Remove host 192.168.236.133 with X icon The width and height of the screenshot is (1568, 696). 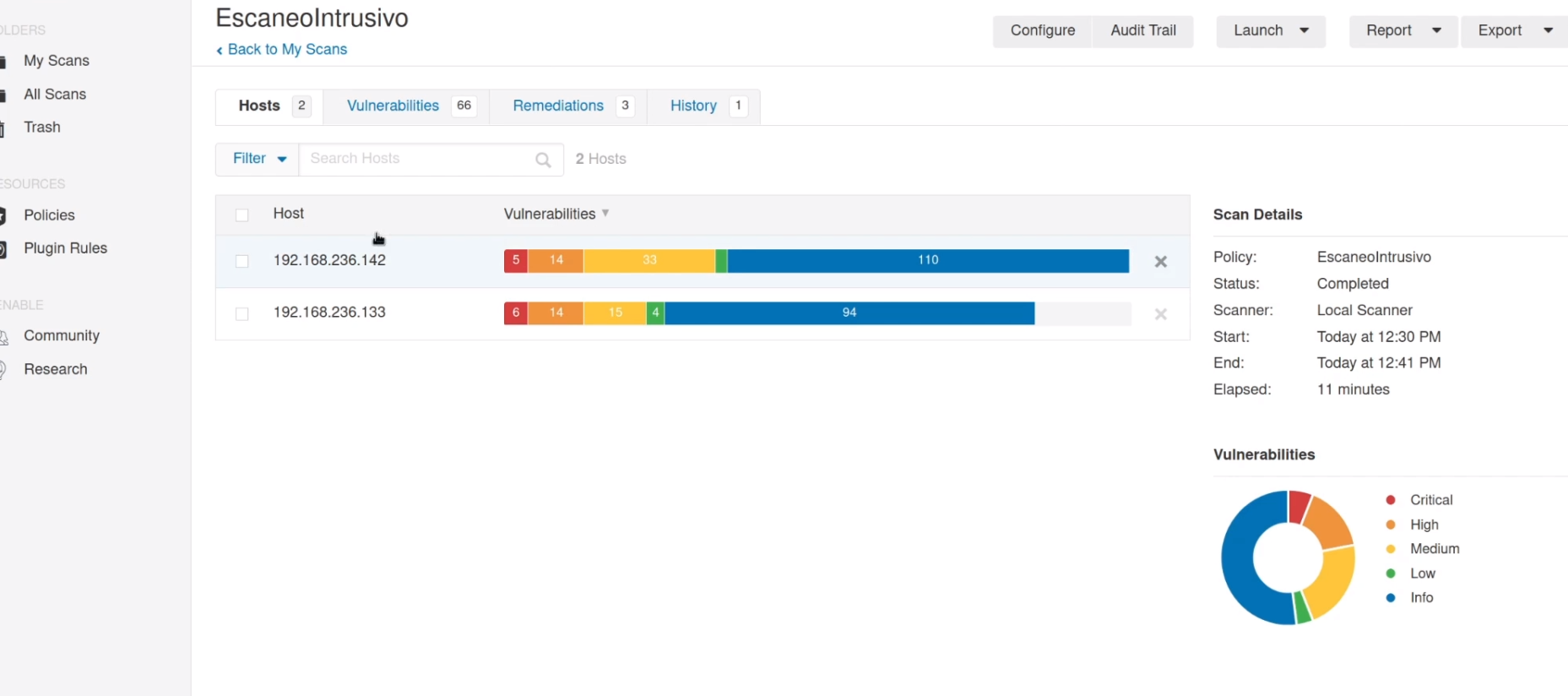tap(1160, 314)
